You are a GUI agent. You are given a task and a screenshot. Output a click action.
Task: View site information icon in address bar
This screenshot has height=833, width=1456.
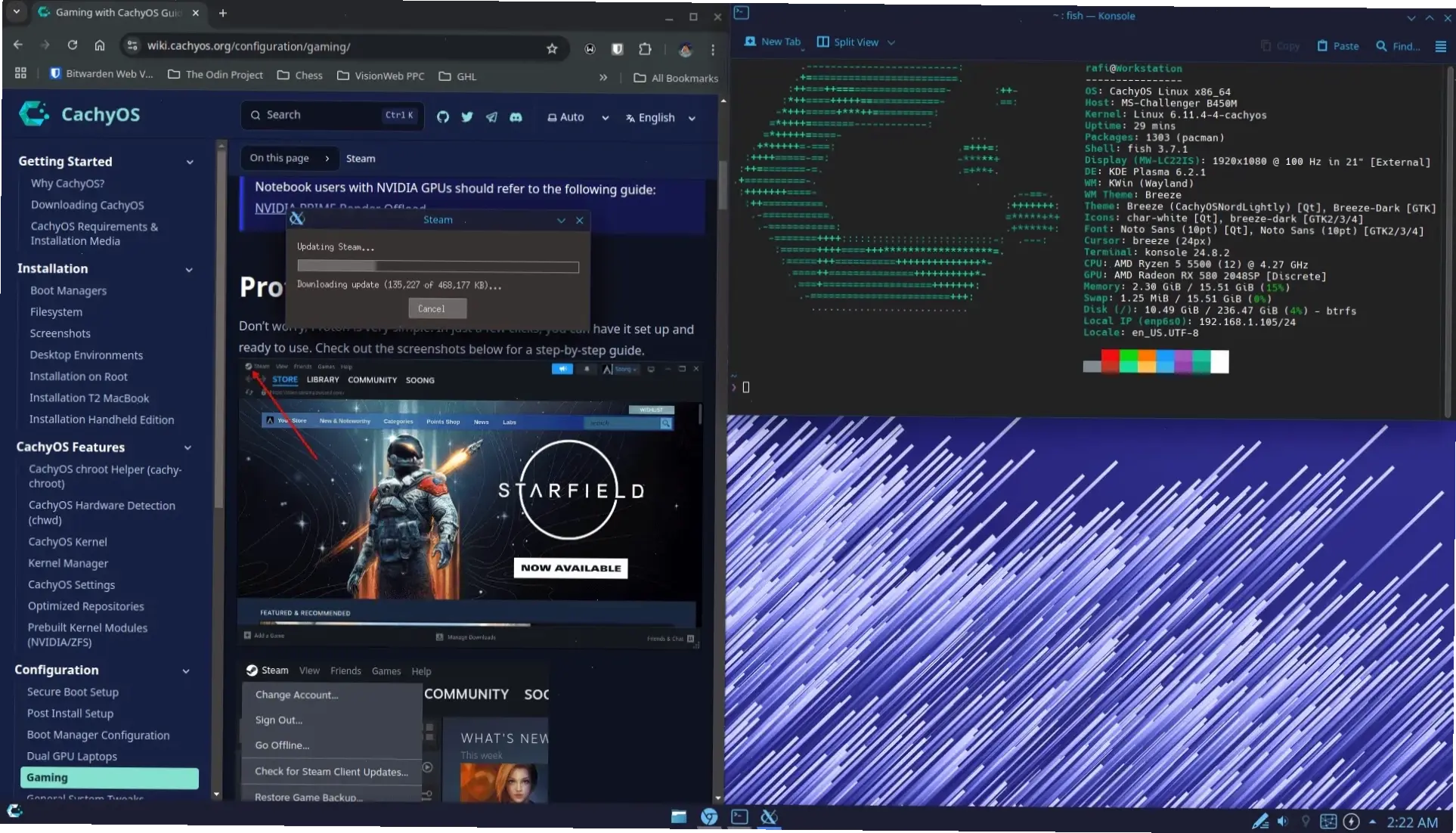(132, 46)
